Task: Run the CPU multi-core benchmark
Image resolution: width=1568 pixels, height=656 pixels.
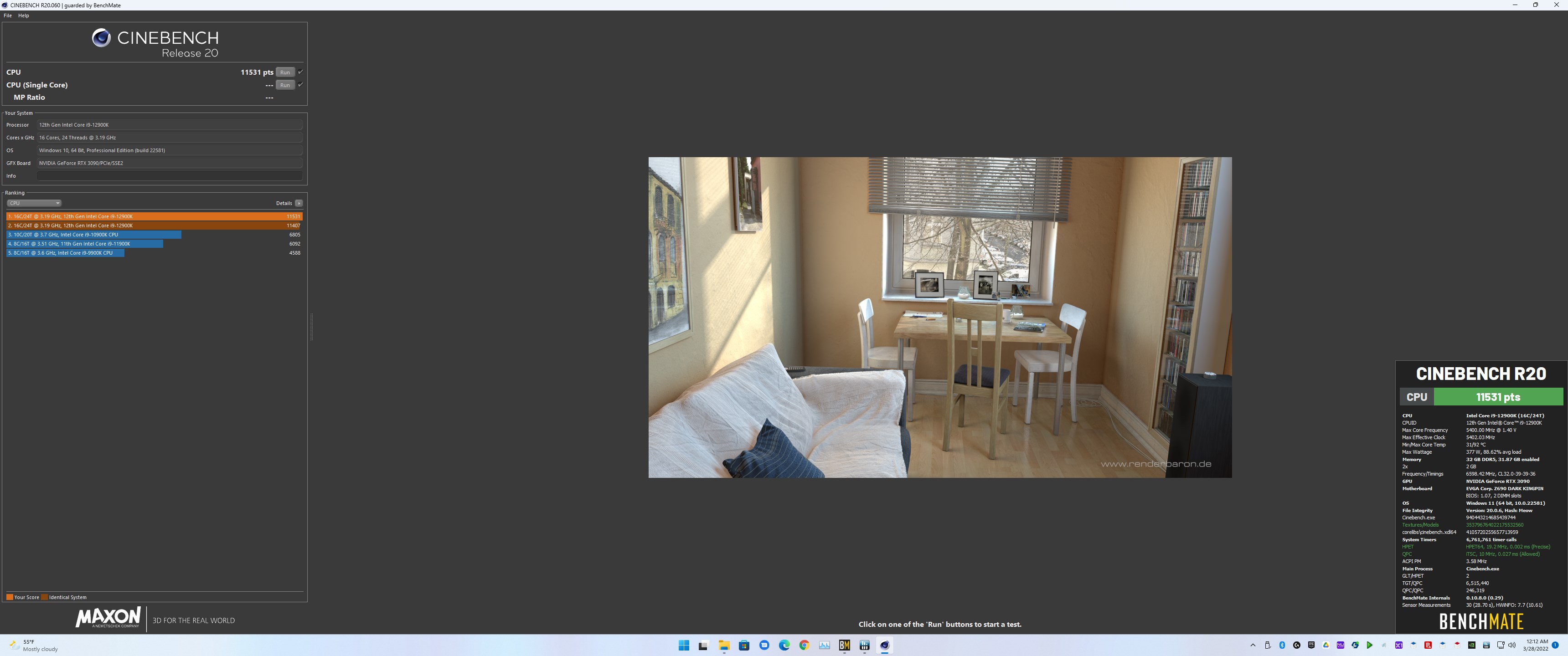Action: [285, 72]
